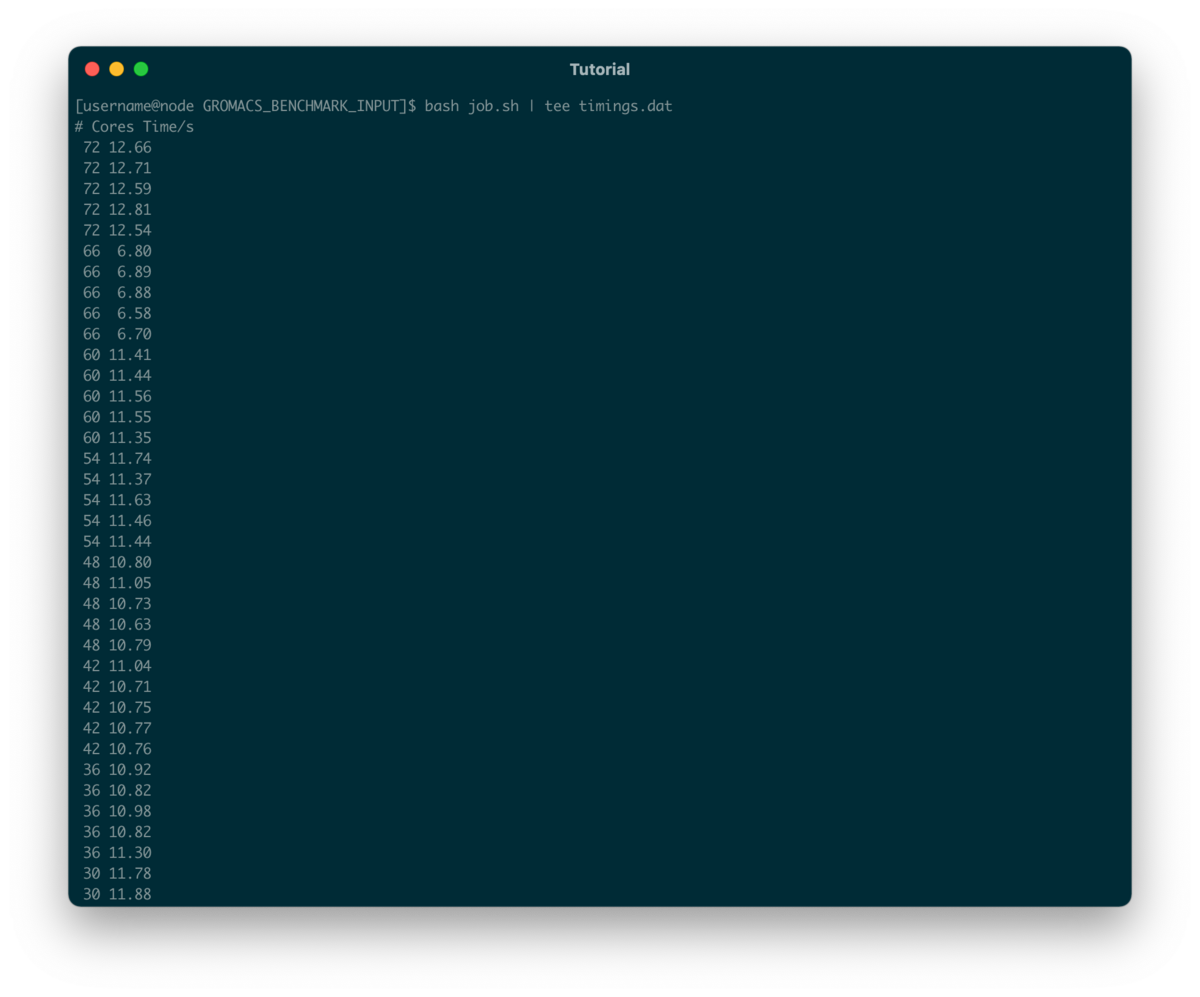
Task: Click the 11.05 timing for 48 cores
Action: tap(130, 583)
